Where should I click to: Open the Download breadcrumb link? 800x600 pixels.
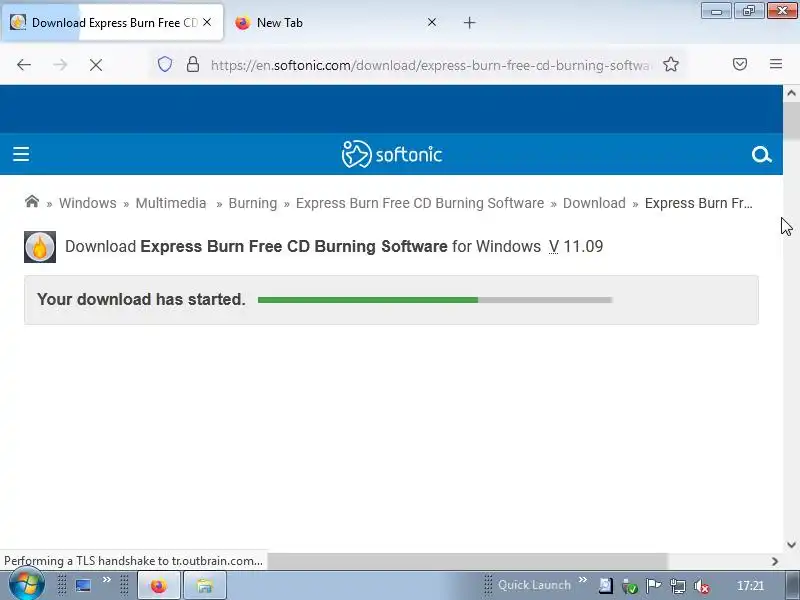[594, 203]
